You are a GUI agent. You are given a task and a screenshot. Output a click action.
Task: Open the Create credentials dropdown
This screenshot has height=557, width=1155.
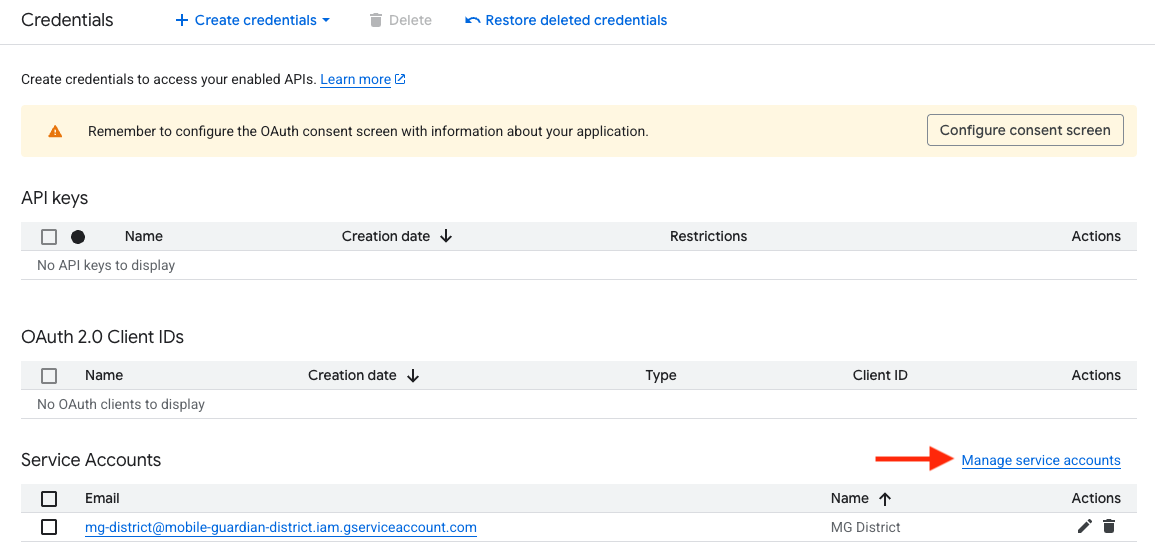coord(253,20)
